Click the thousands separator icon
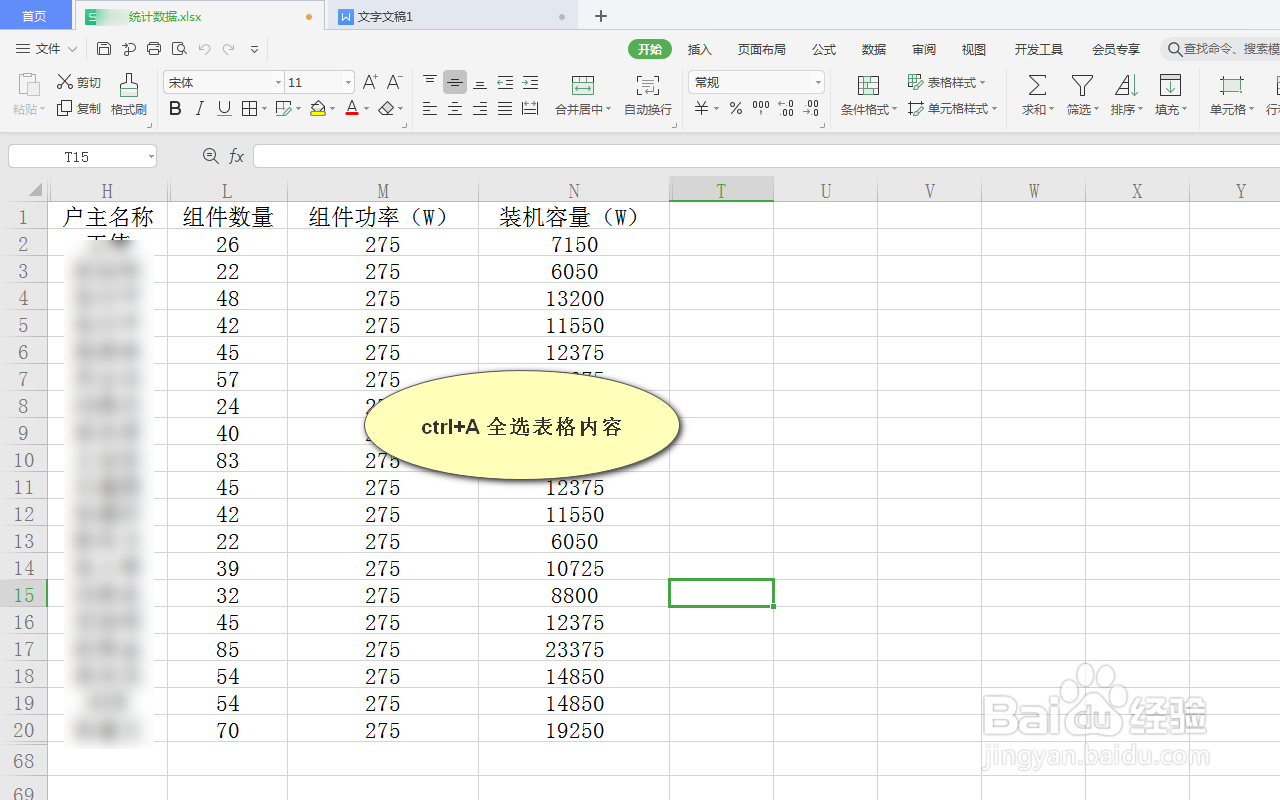The width and height of the screenshot is (1280, 800). (761, 109)
